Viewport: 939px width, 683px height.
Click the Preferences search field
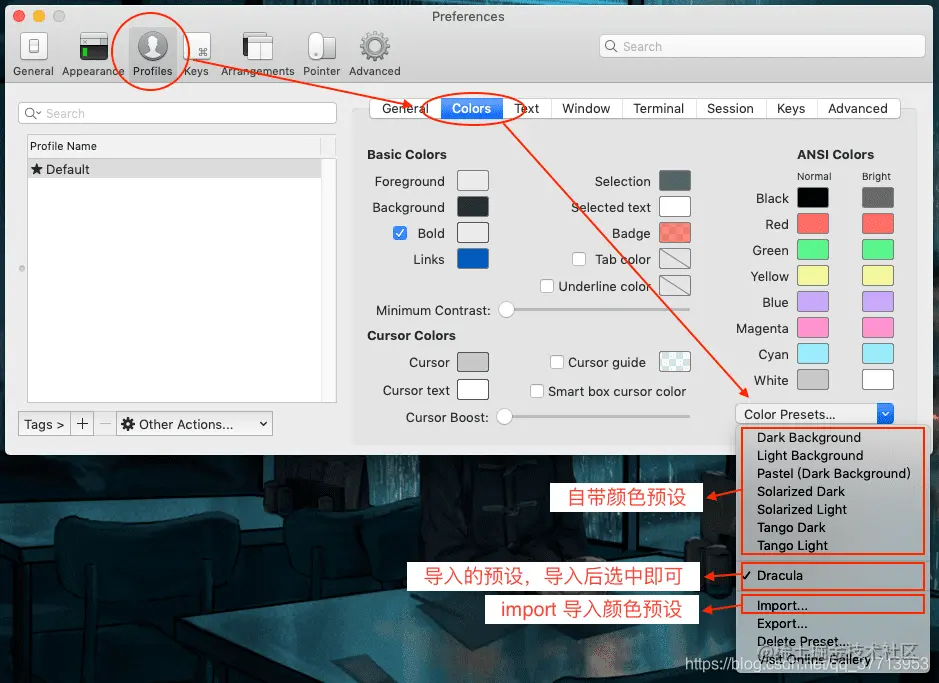coord(762,46)
